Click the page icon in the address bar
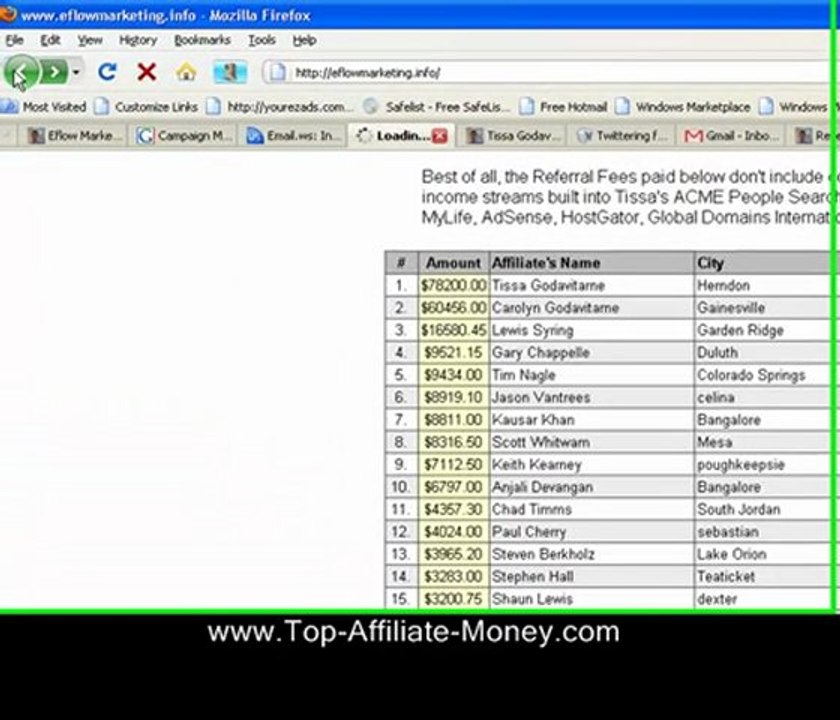Viewport: 840px width, 720px height. (278, 72)
